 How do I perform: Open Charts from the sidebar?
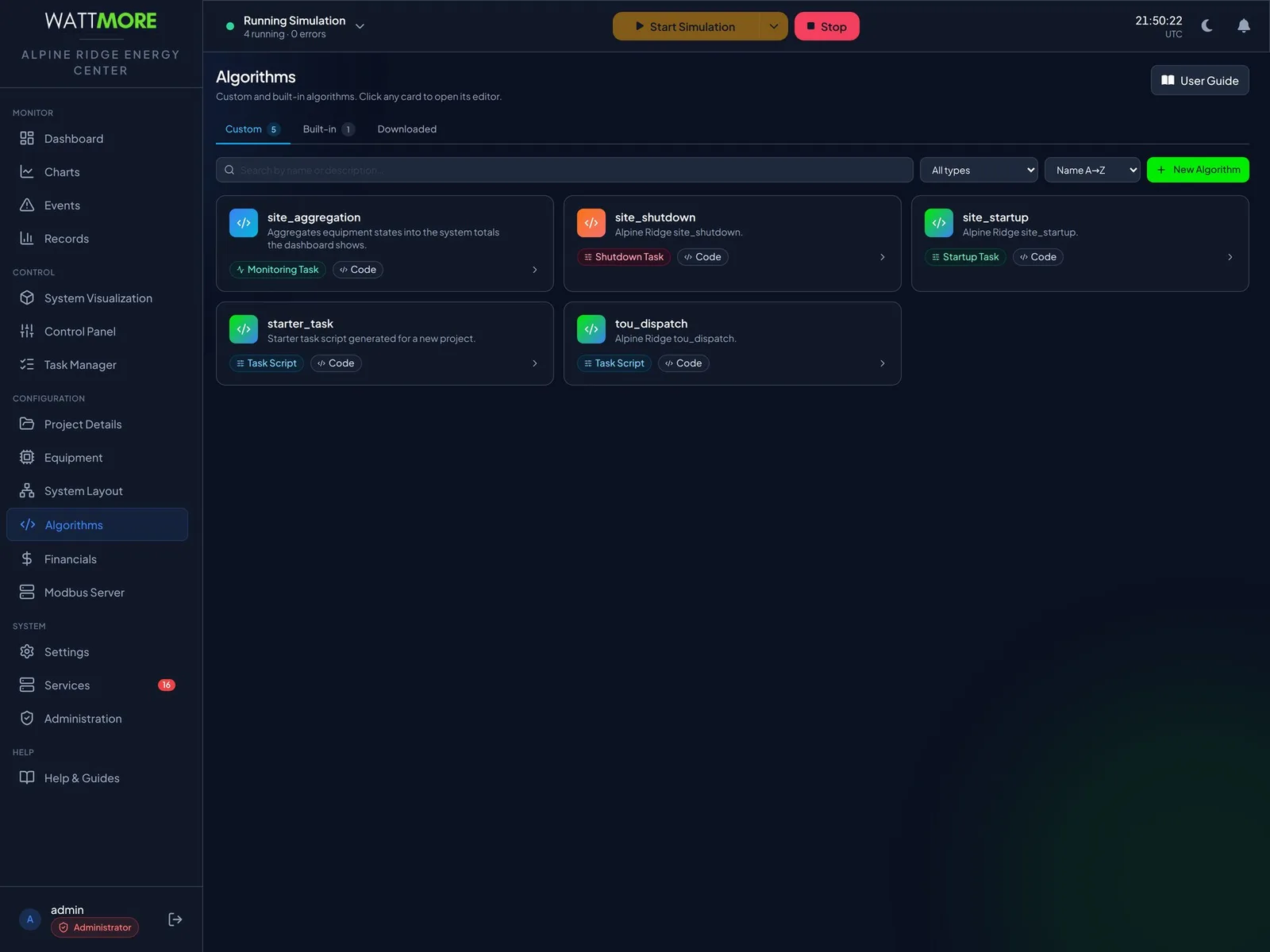[97, 172]
